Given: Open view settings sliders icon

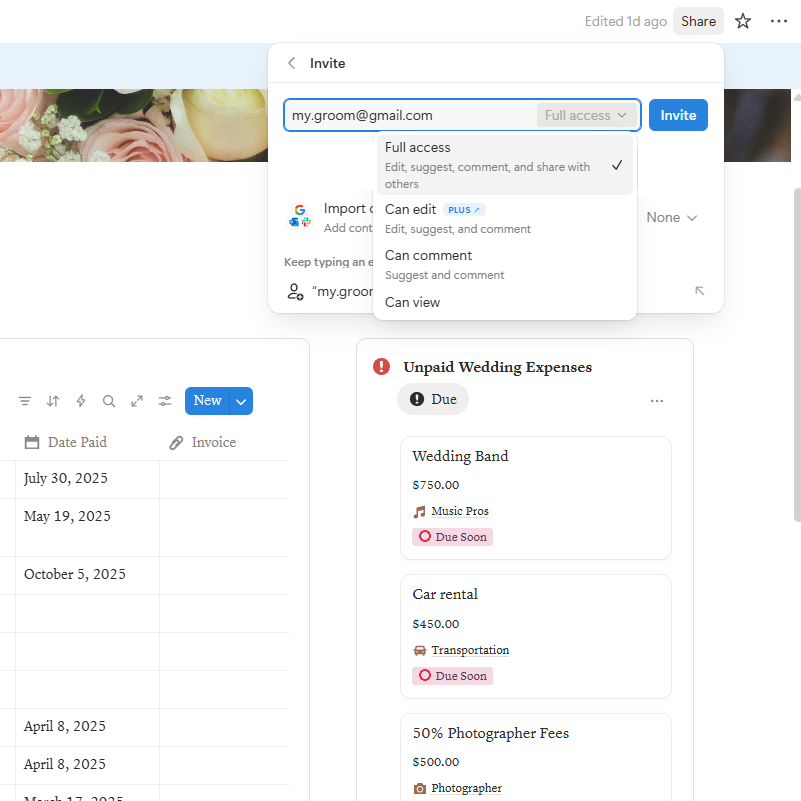Looking at the screenshot, I should click(165, 401).
